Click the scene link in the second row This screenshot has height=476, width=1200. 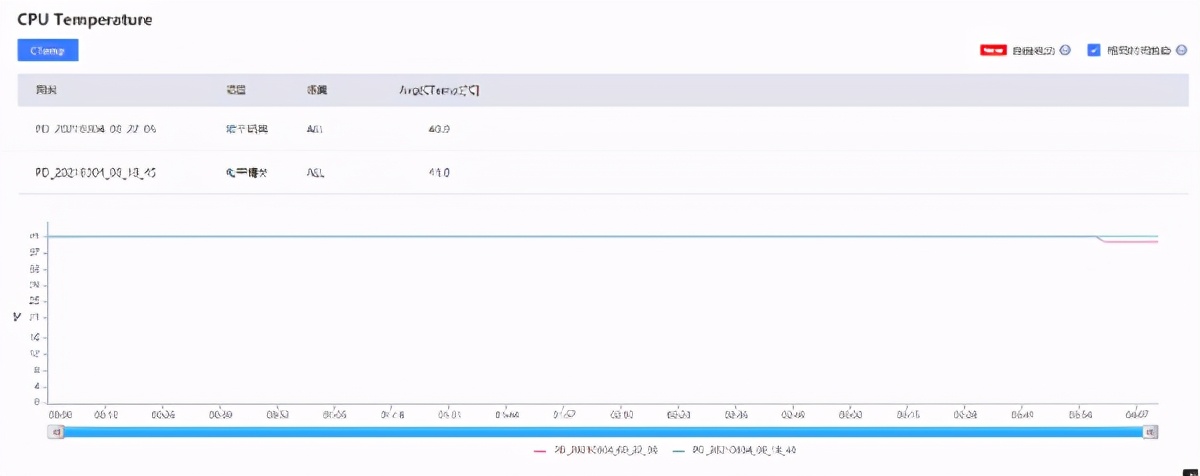(x=247, y=172)
